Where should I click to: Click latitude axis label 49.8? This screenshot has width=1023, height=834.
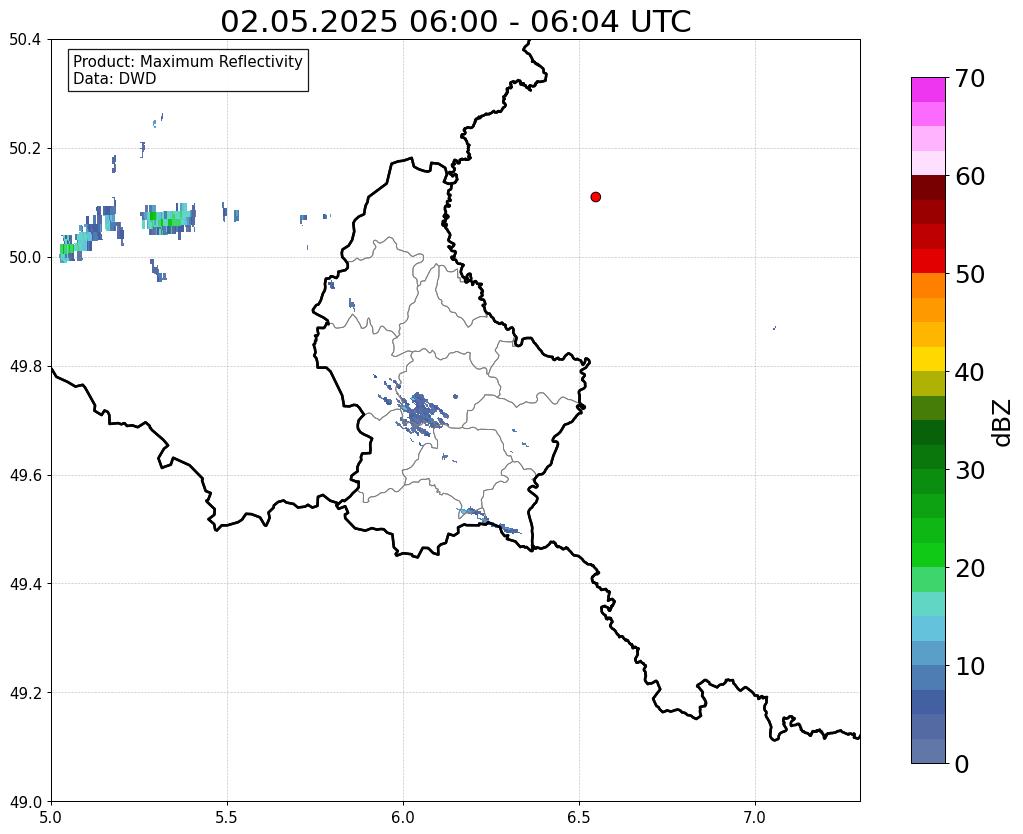click(x=25, y=367)
